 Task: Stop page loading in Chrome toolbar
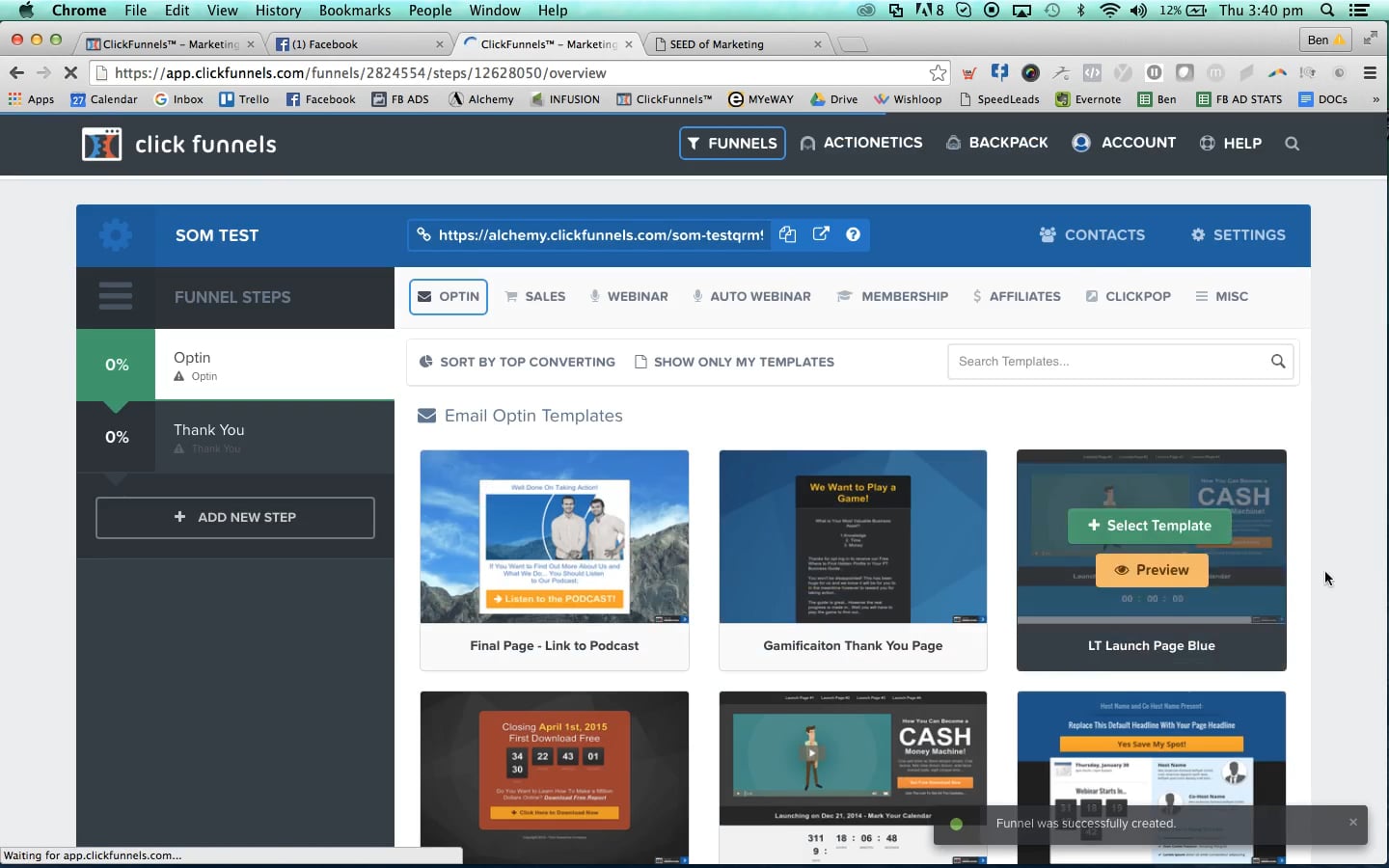[x=70, y=72]
